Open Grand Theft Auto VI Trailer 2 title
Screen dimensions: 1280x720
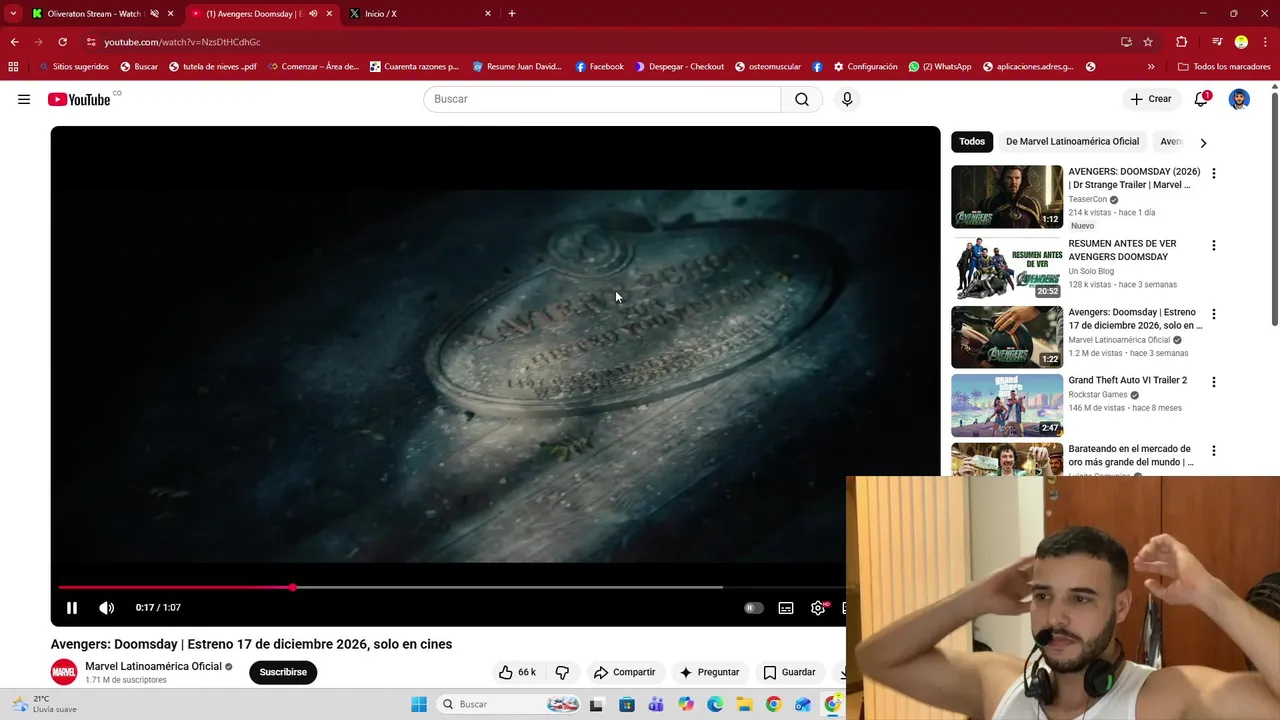tap(1128, 380)
